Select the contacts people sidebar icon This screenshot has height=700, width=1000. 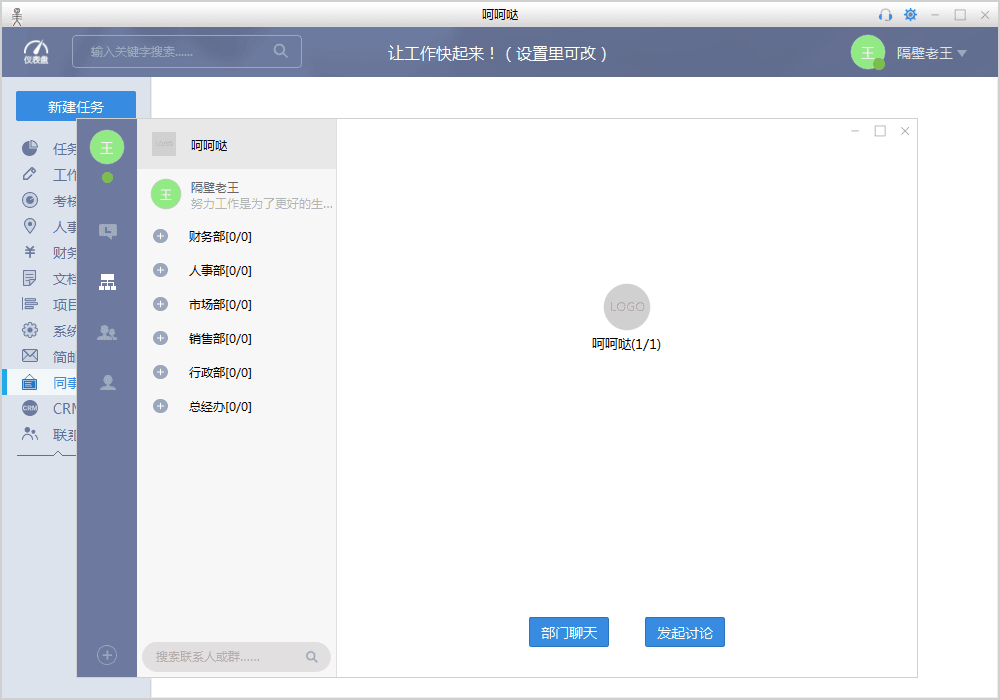coord(29,434)
